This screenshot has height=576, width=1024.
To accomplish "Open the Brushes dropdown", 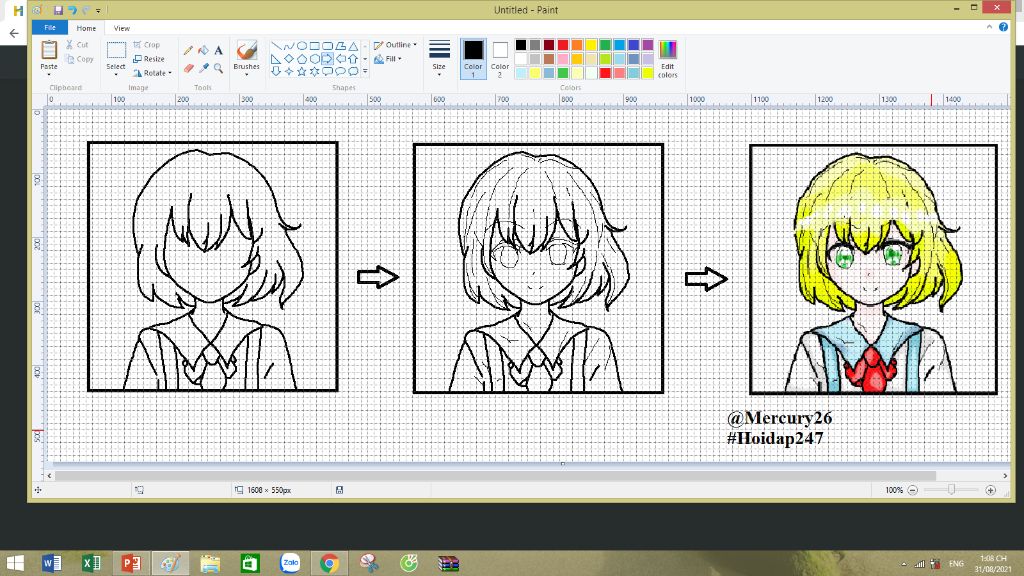I will [246, 74].
